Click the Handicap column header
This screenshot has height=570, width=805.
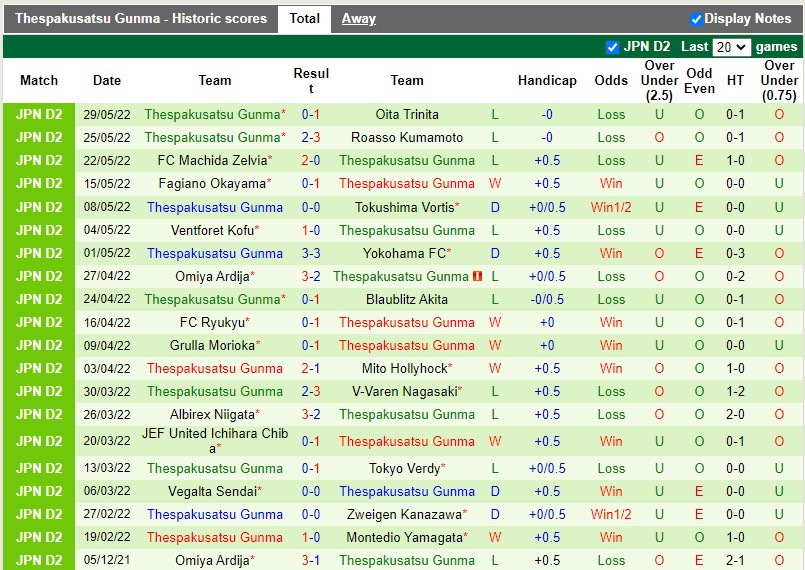click(547, 81)
